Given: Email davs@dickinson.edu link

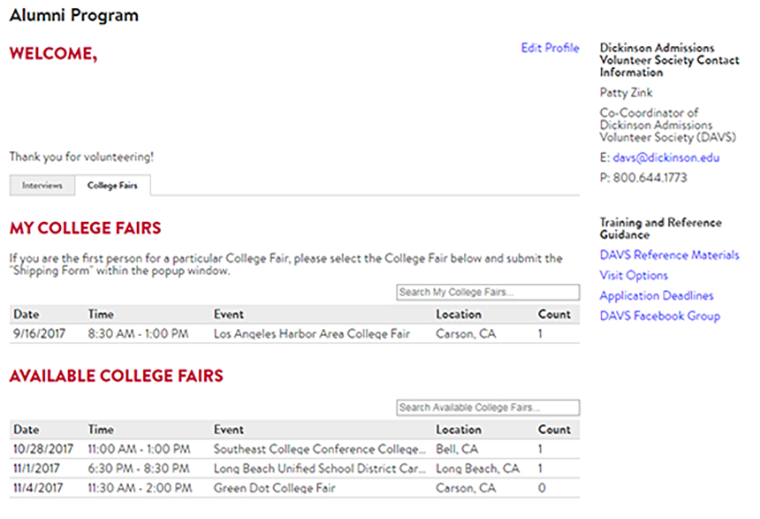Looking at the screenshot, I should pos(666,158).
